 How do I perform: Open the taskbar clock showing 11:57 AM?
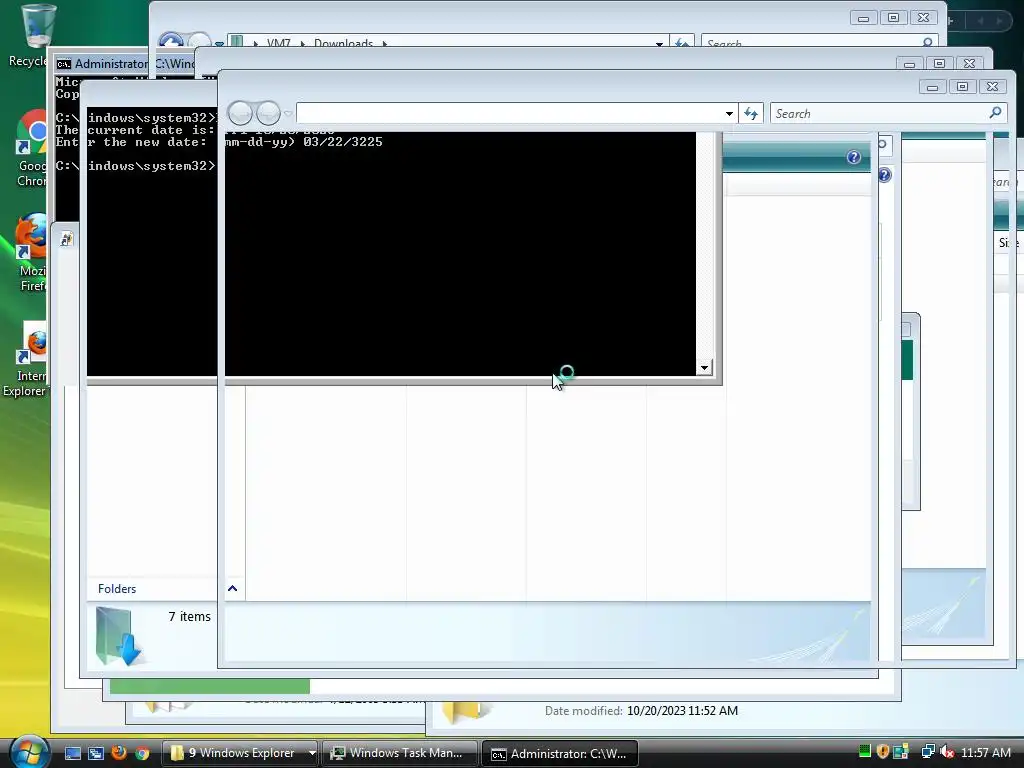[985, 752]
